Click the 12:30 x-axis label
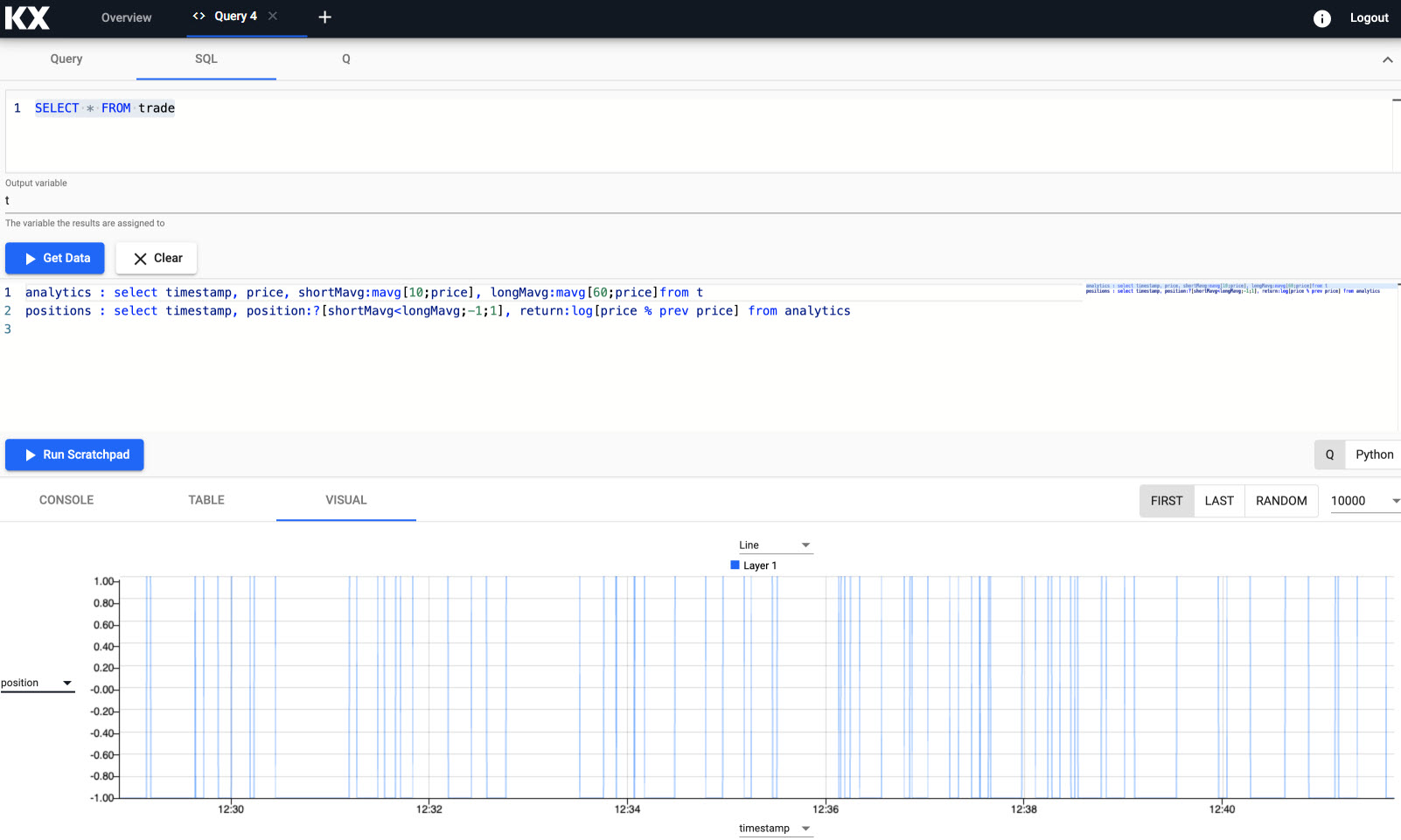Image resolution: width=1401 pixels, height=840 pixels. click(x=231, y=809)
